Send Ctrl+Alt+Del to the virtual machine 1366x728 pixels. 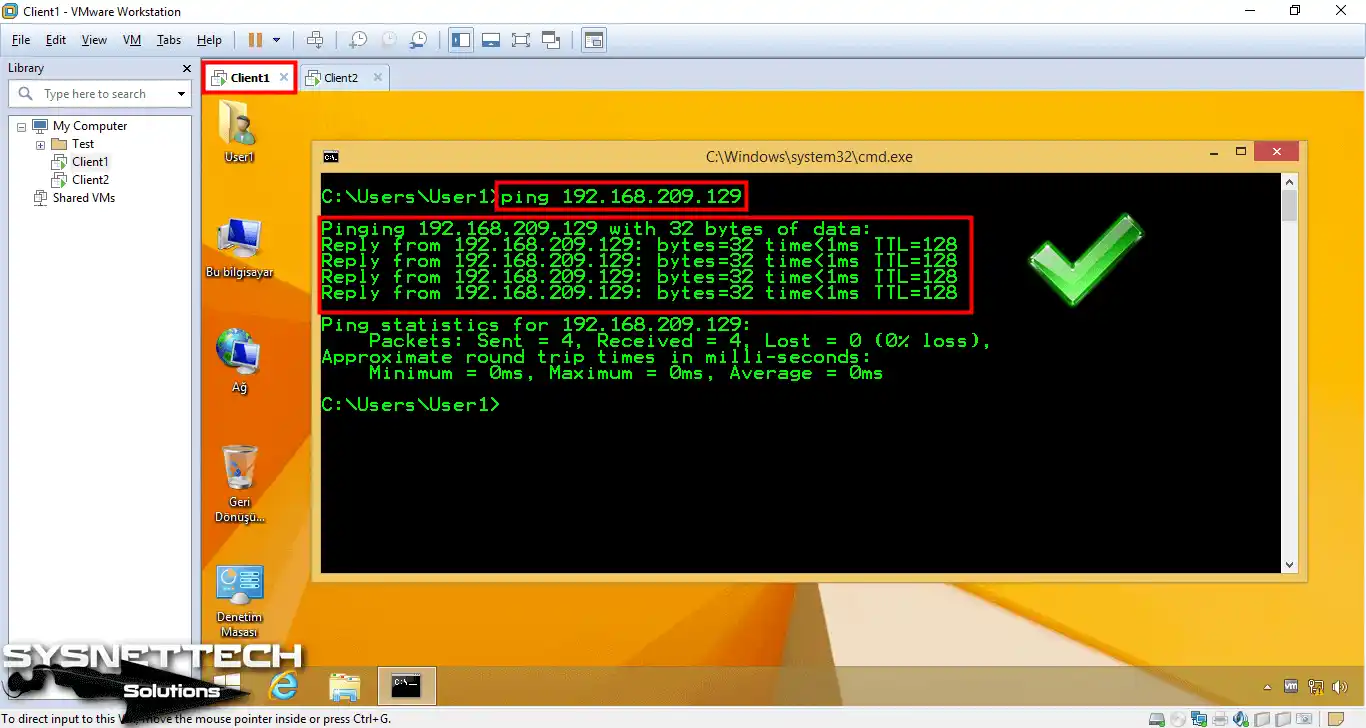[315, 40]
